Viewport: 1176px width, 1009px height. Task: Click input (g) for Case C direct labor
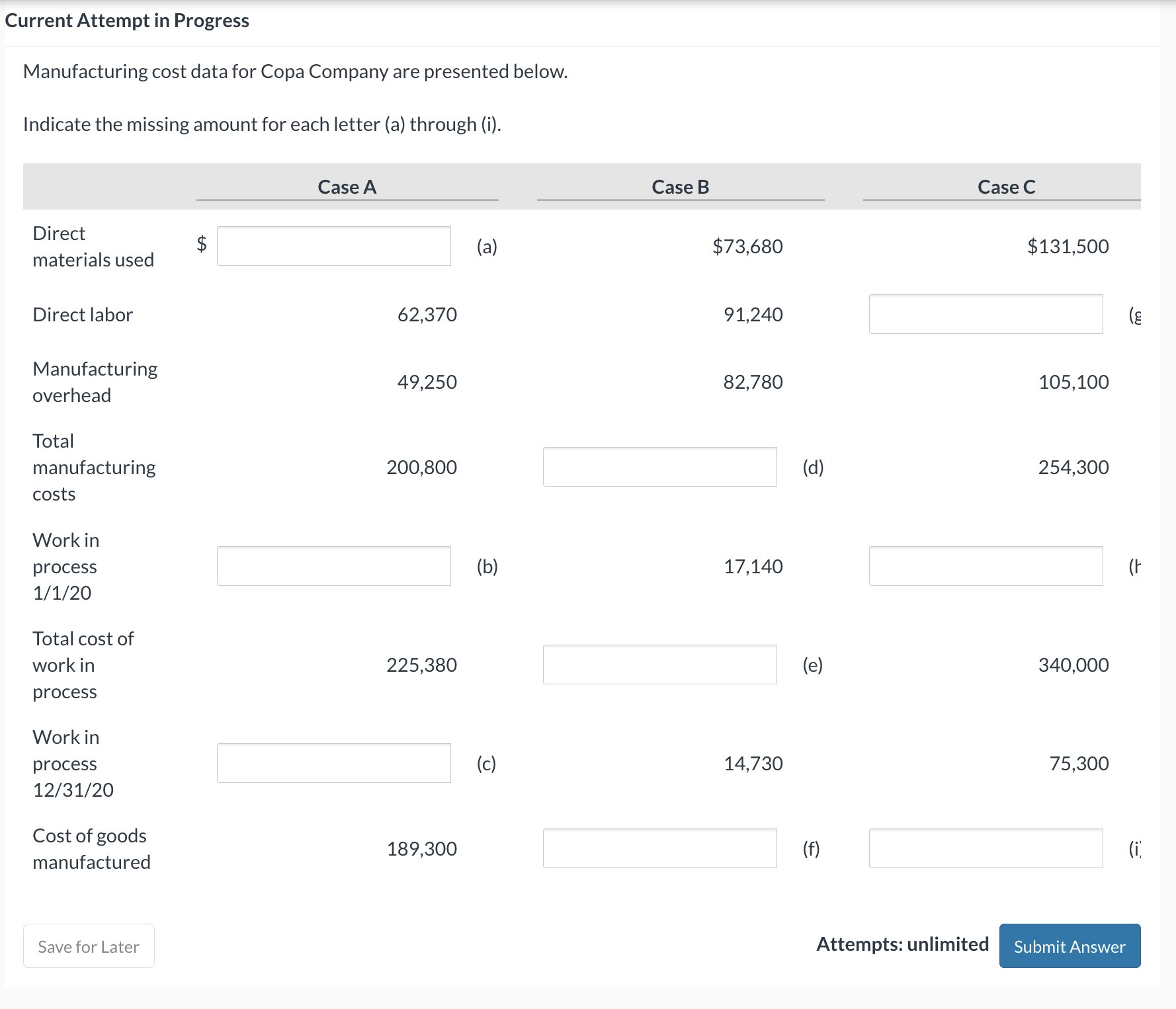(986, 314)
